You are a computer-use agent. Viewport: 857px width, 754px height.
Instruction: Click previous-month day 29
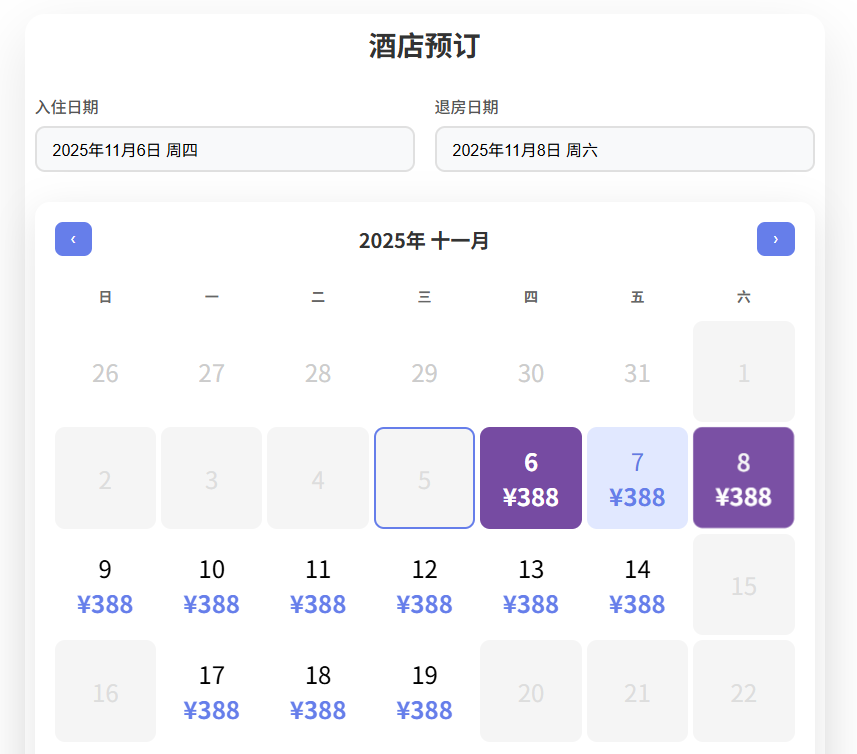pyautogui.click(x=424, y=373)
